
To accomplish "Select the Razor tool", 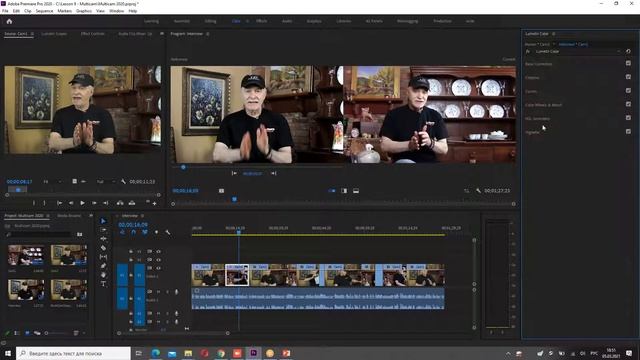I will pyautogui.click(x=103, y=248).
